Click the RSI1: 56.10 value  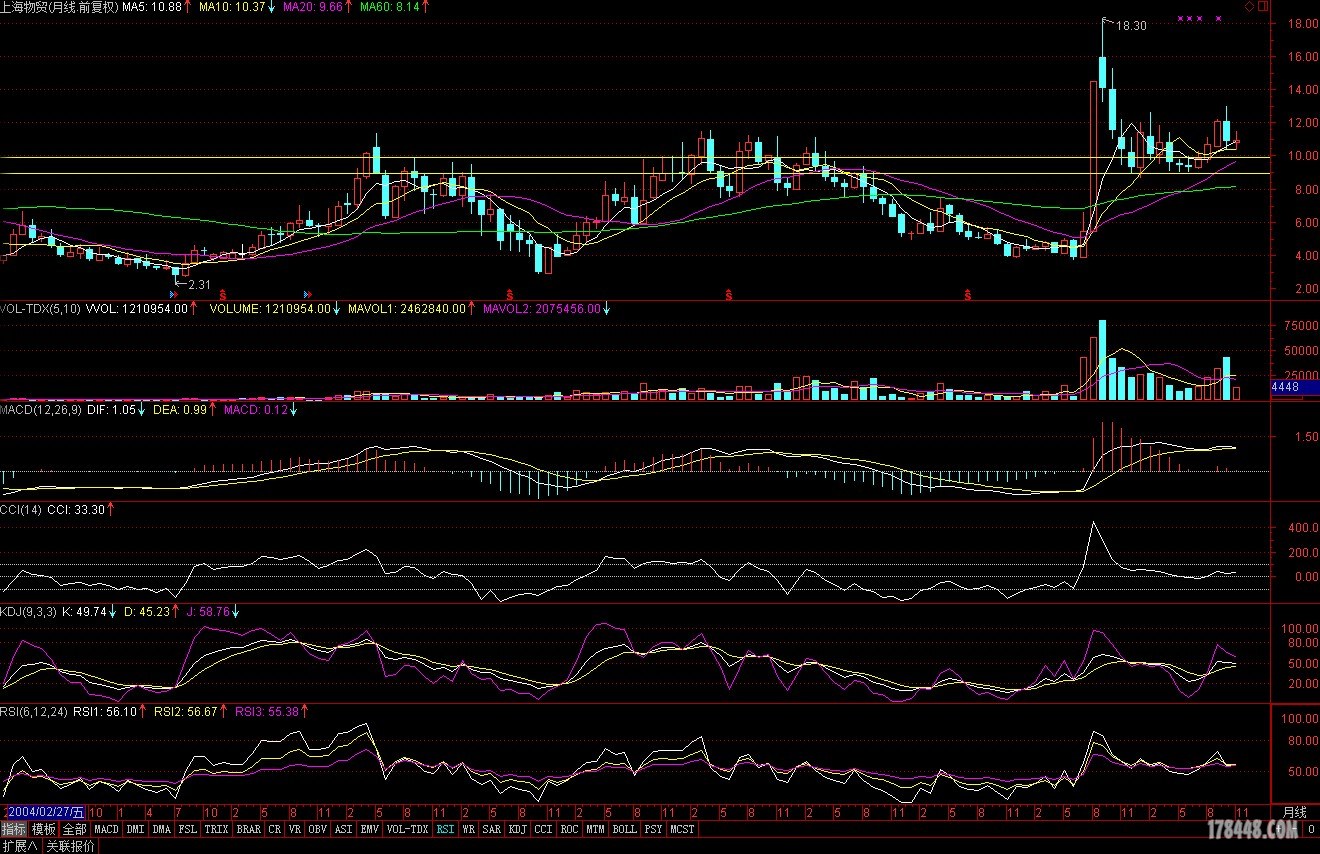(x=105, y=711)
